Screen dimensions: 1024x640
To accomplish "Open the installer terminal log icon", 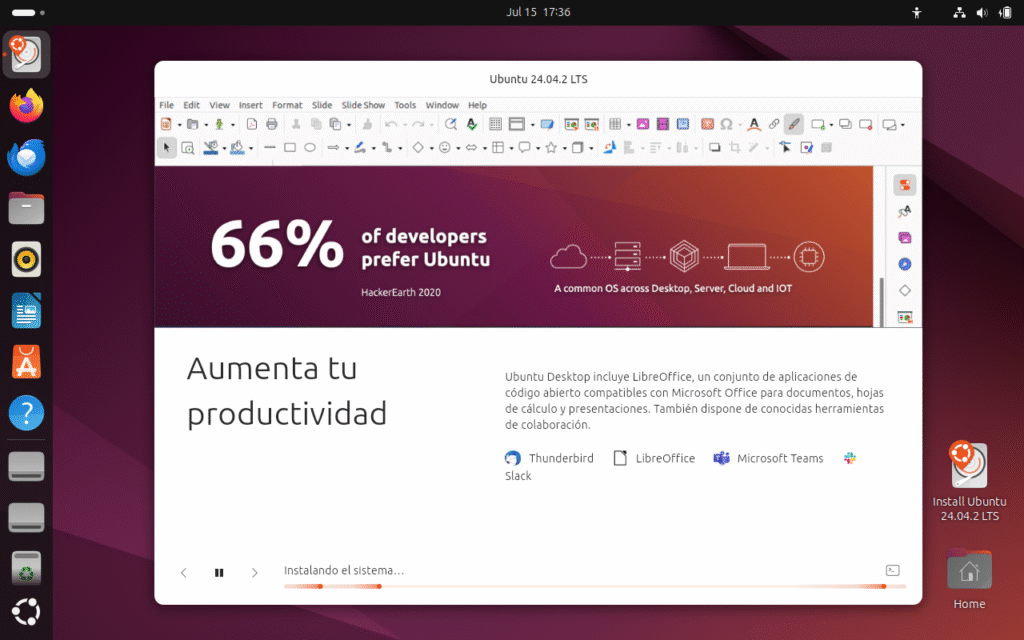I will click(x=892, y=571).
